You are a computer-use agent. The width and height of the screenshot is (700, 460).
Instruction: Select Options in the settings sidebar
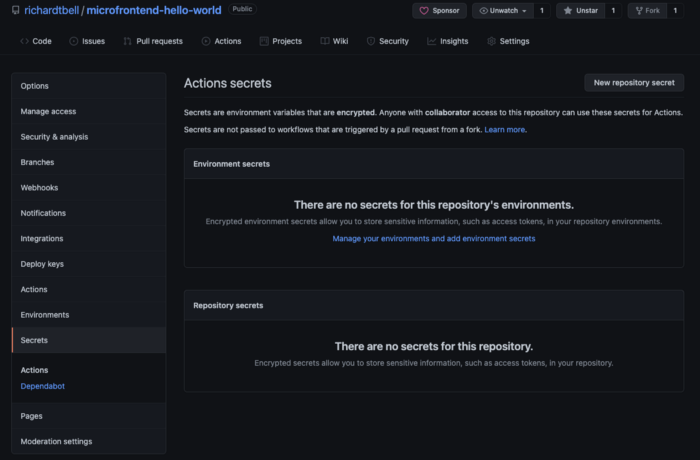click(89, 86)
